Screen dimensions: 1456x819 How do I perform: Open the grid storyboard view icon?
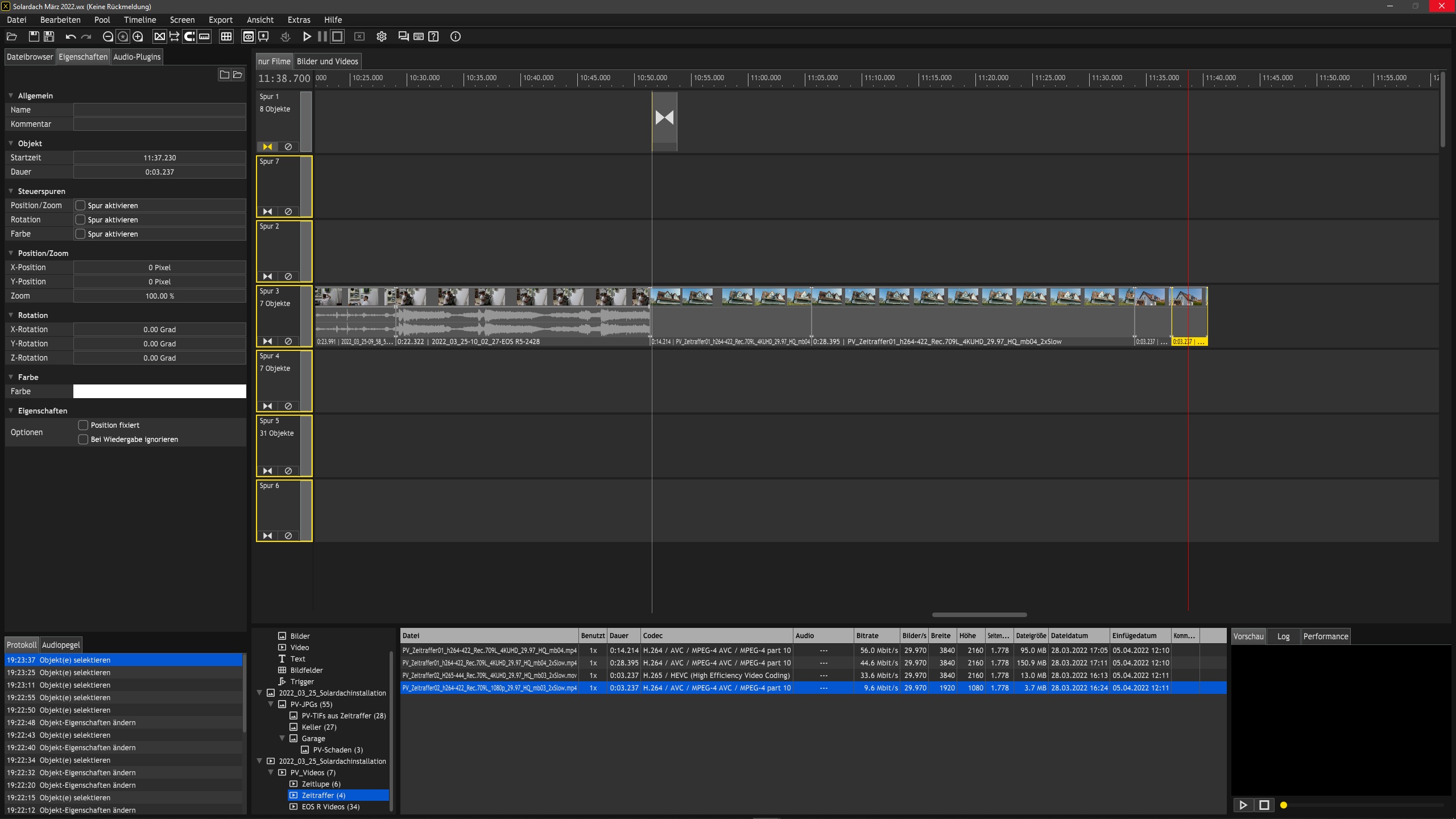226,36
